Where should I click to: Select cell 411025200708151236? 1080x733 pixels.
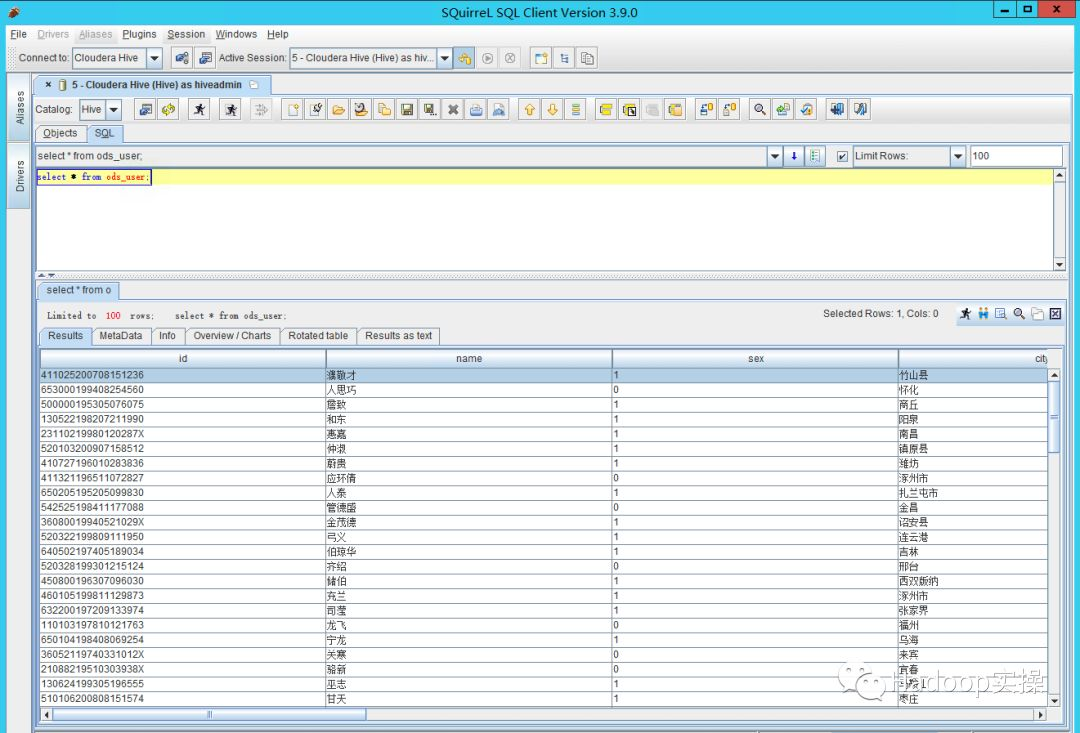click(x=183, y=375)
